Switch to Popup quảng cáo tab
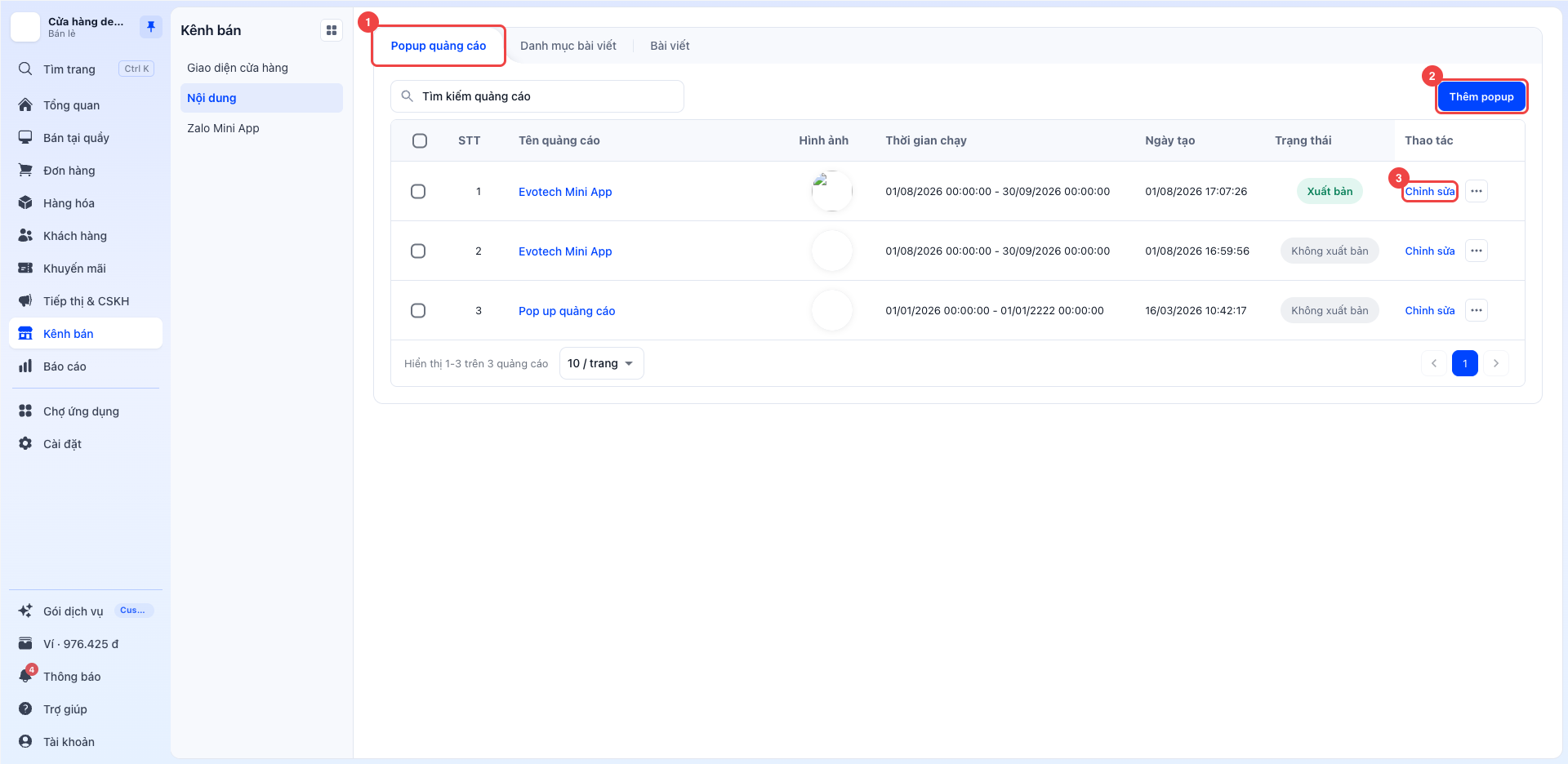 point(439,46)
